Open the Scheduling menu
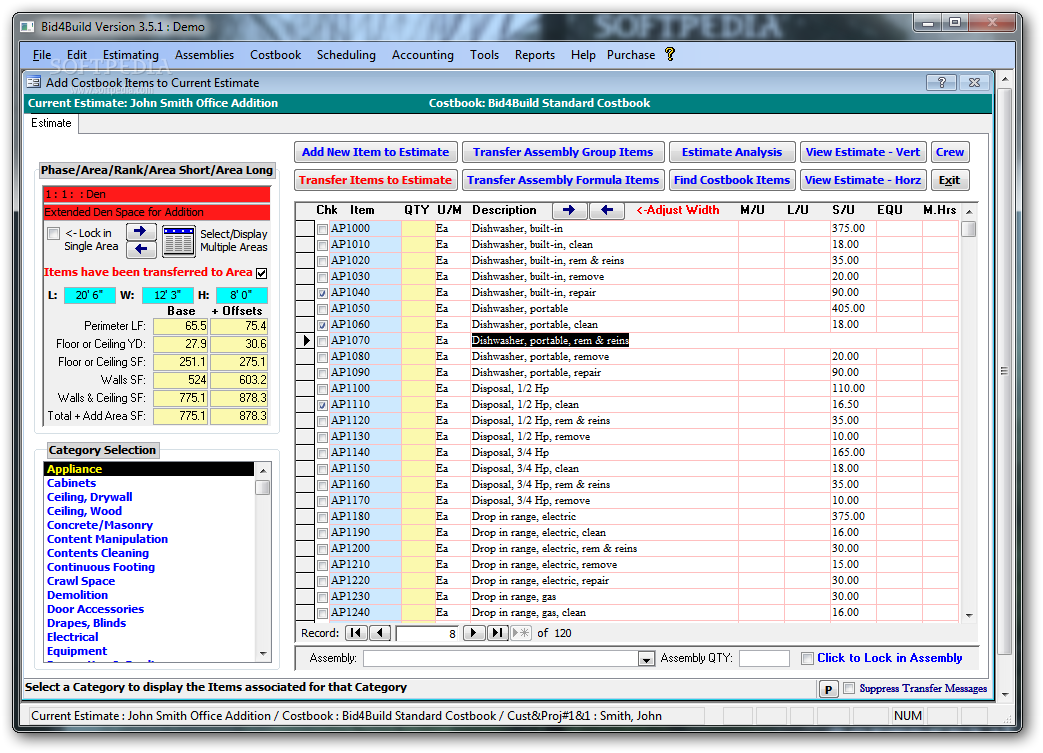1043x753 pixels. coord(346,55)
